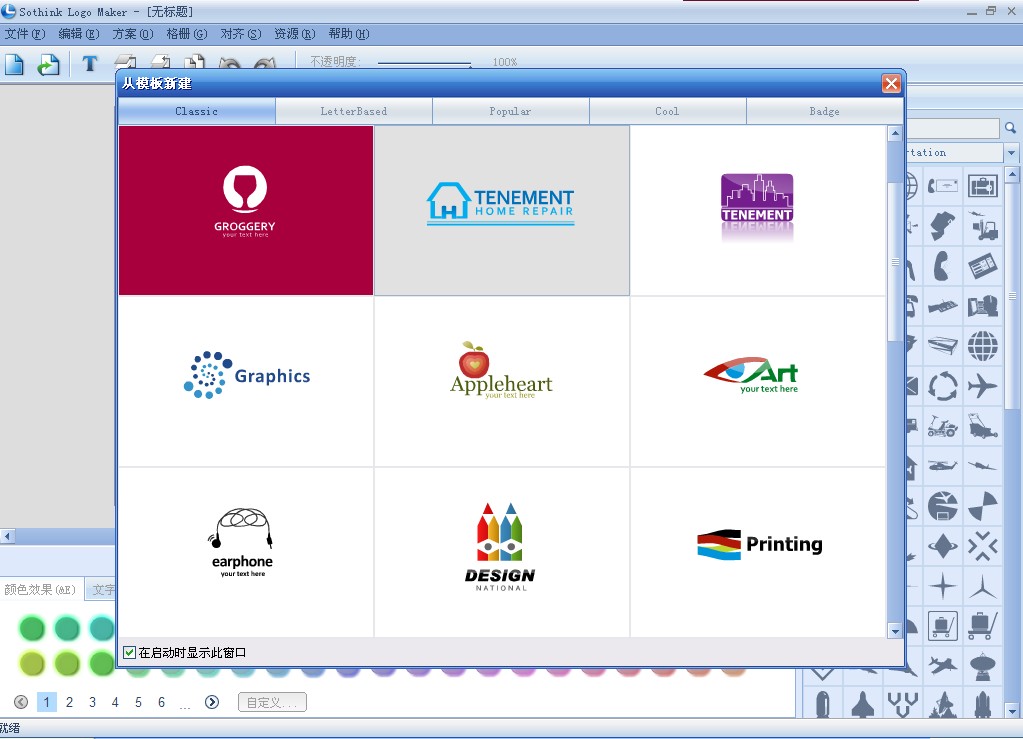Switch to the Popular template tab
The image size is (1023, 739).
[510, 112]
